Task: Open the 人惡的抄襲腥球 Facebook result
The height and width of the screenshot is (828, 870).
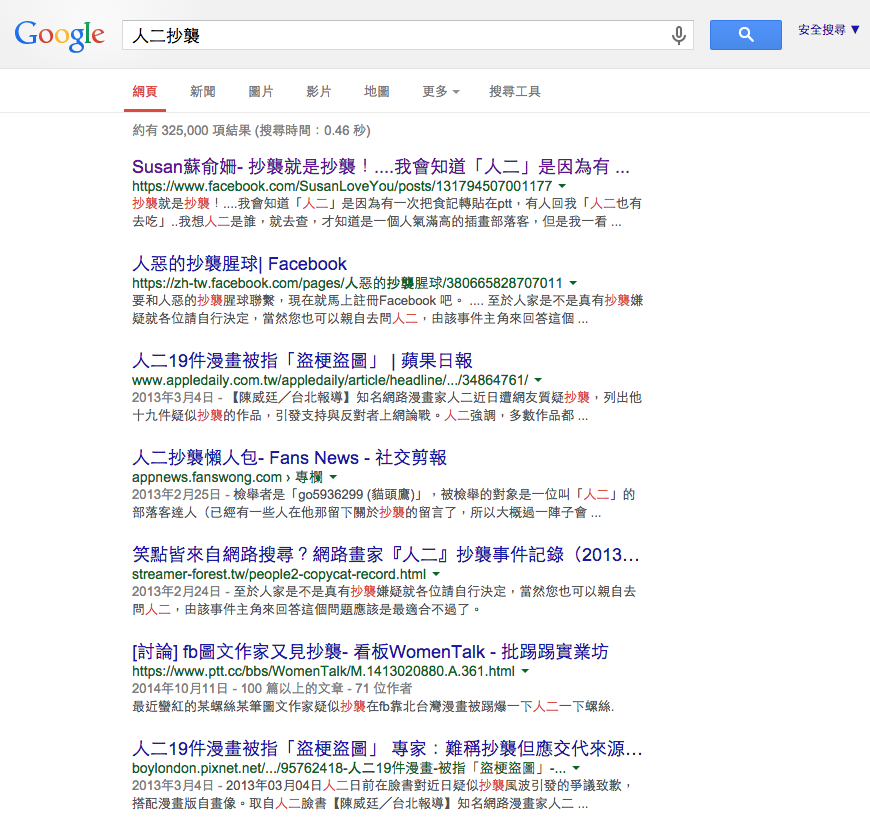Action: click(x=239, y=264)
